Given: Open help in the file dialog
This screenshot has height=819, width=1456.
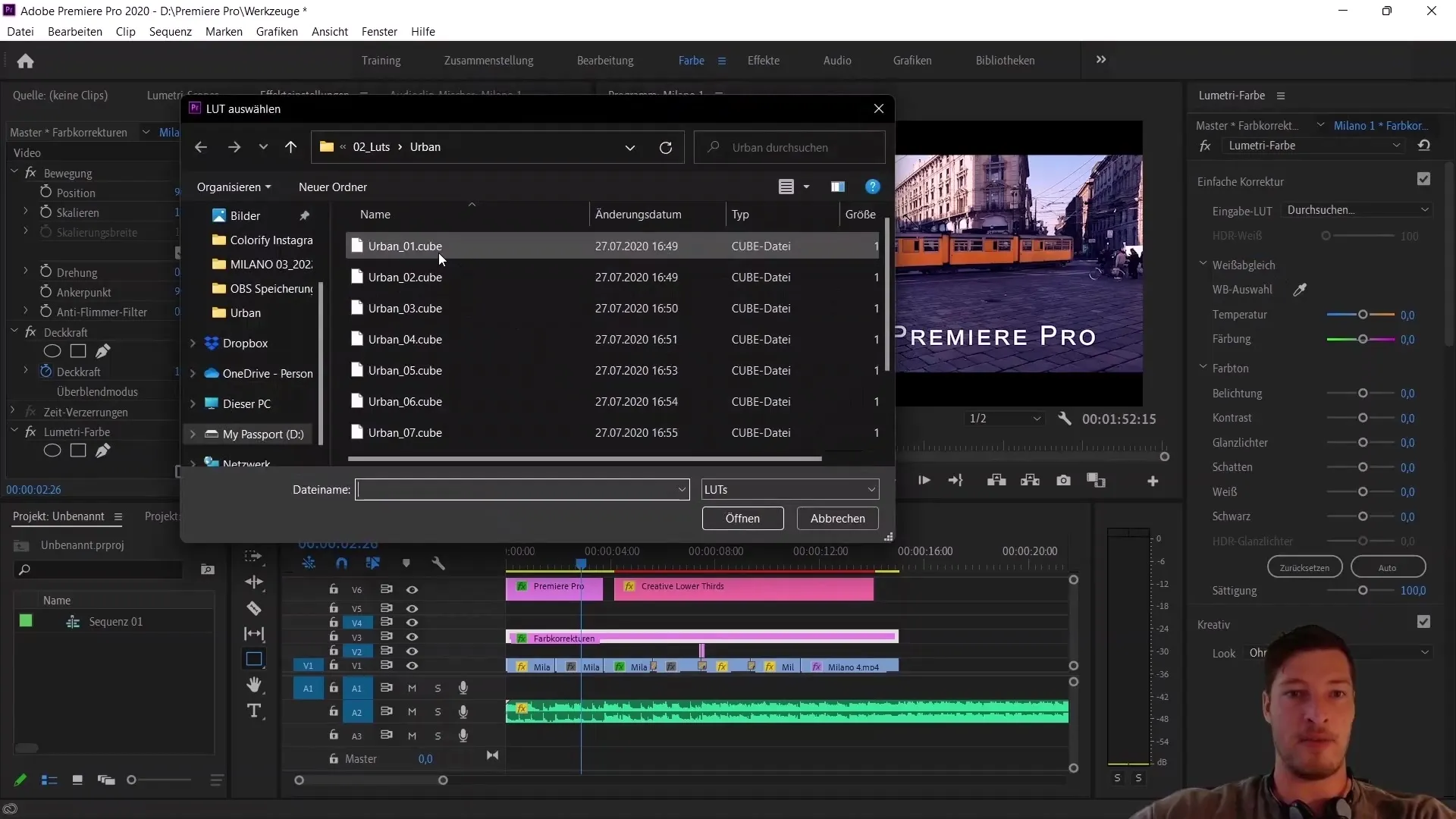Looking at the screenshot, I should coord(873,187).
